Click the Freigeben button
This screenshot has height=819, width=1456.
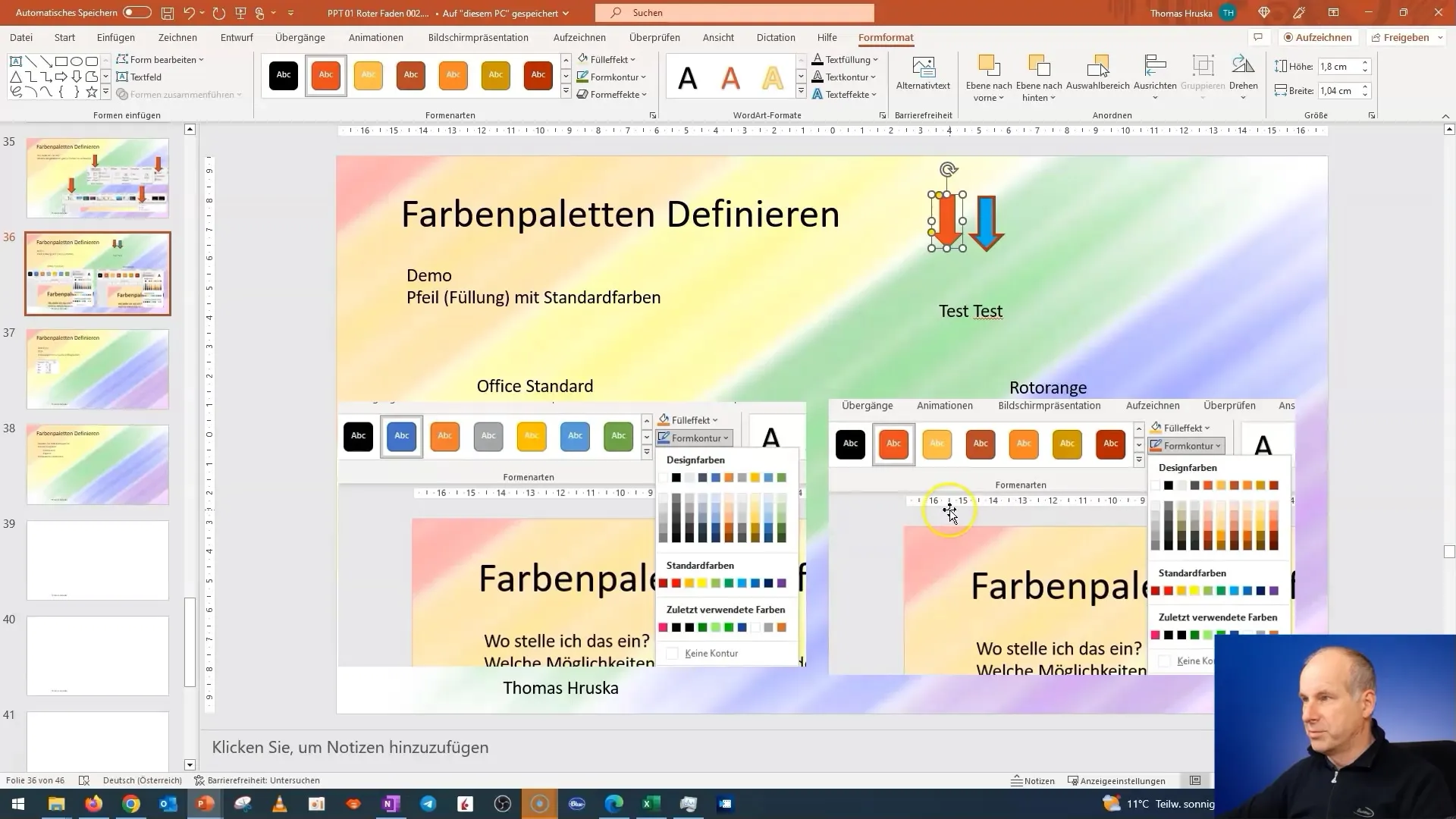tap(1407, 37)
